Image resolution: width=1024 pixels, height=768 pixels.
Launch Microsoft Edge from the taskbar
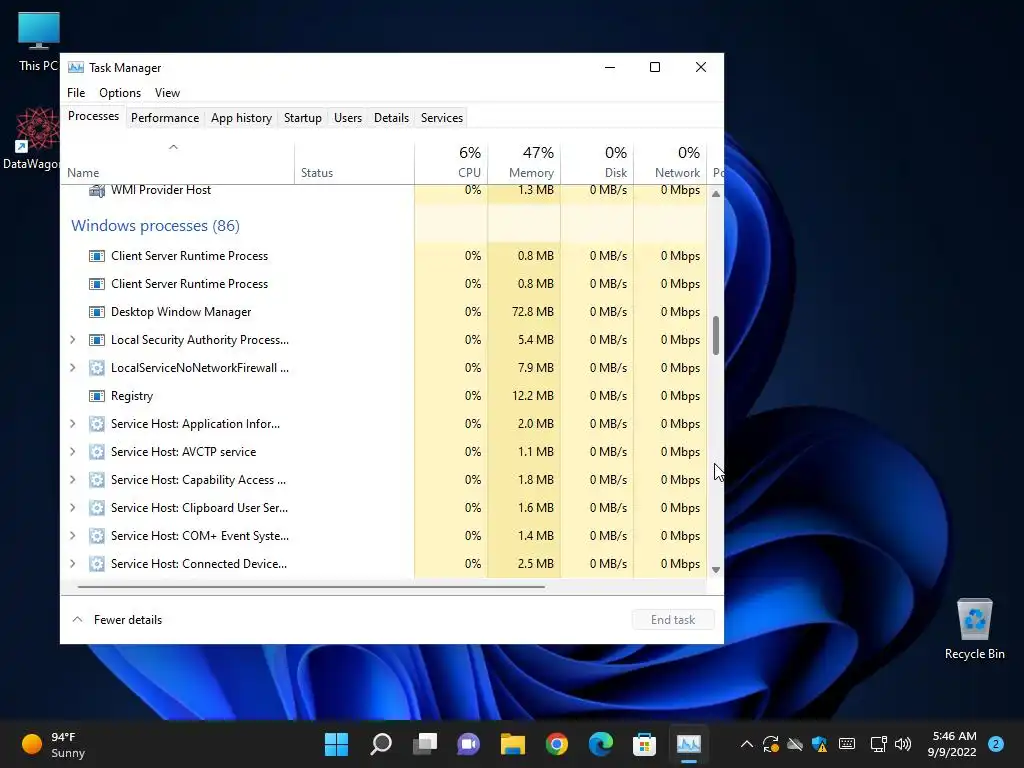point(601,744)
